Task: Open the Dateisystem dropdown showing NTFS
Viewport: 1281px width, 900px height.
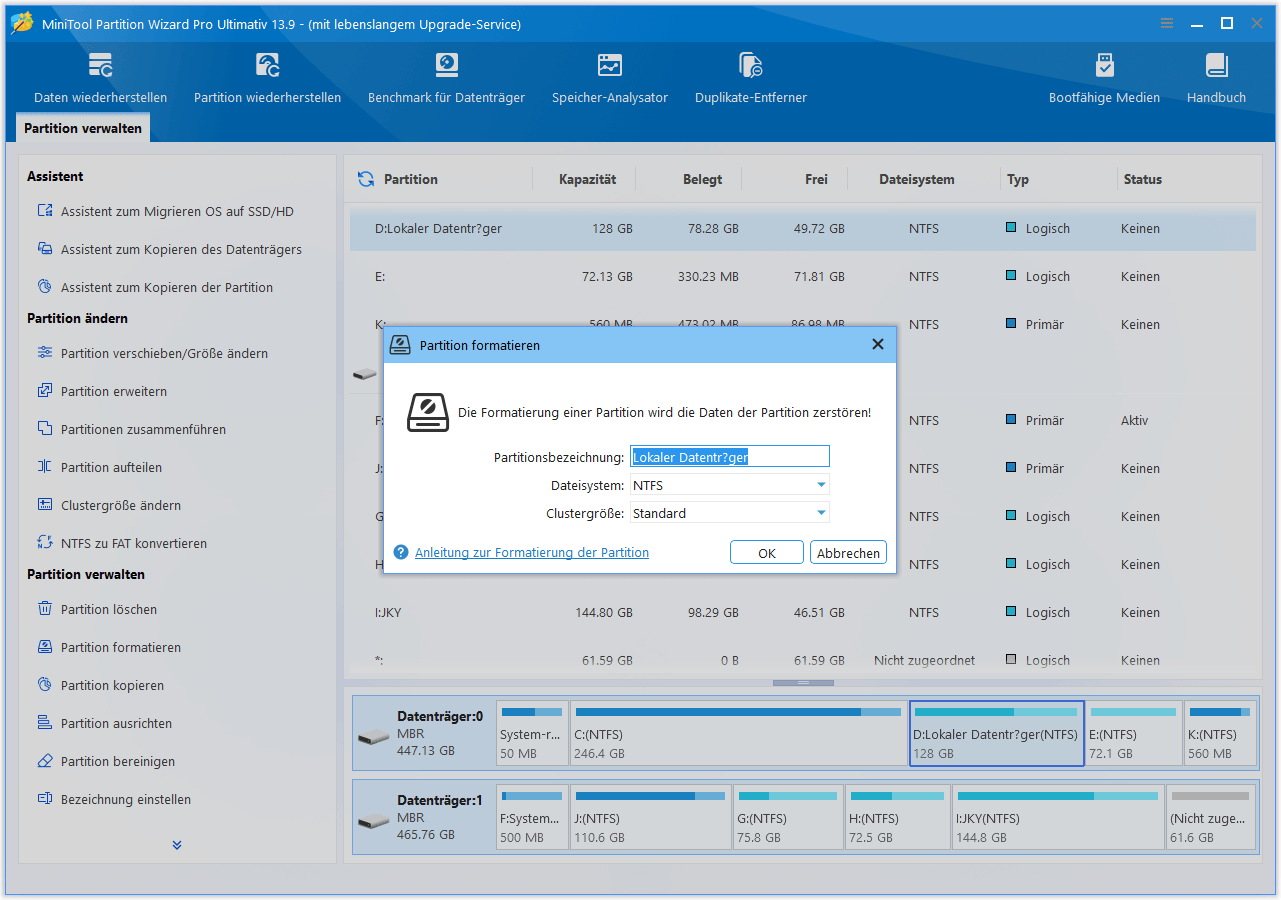Action: pos(730,485)
